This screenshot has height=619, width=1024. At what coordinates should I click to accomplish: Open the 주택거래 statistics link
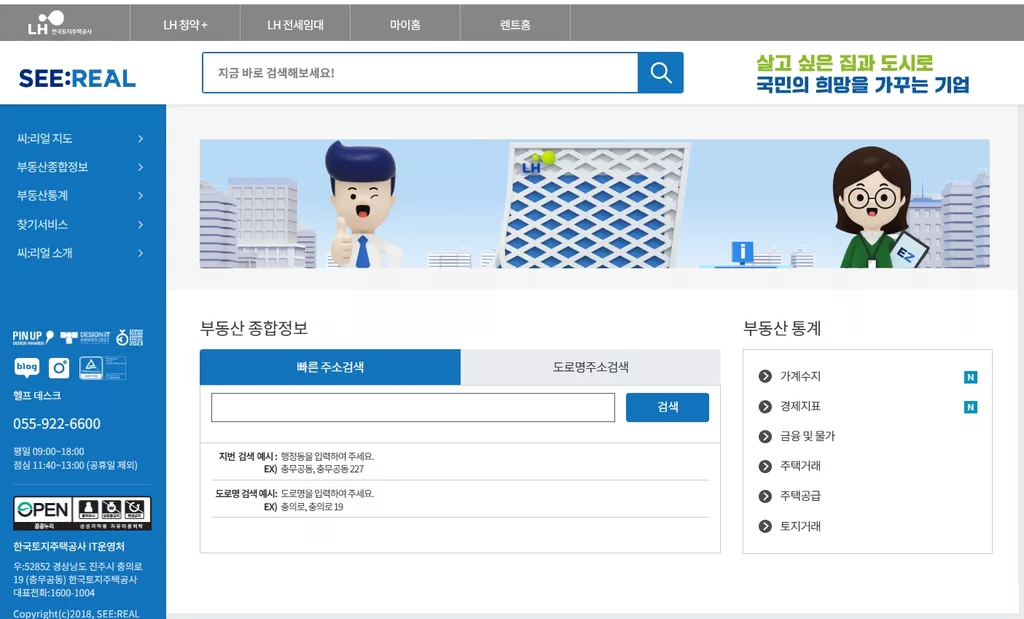pos(800,466)
